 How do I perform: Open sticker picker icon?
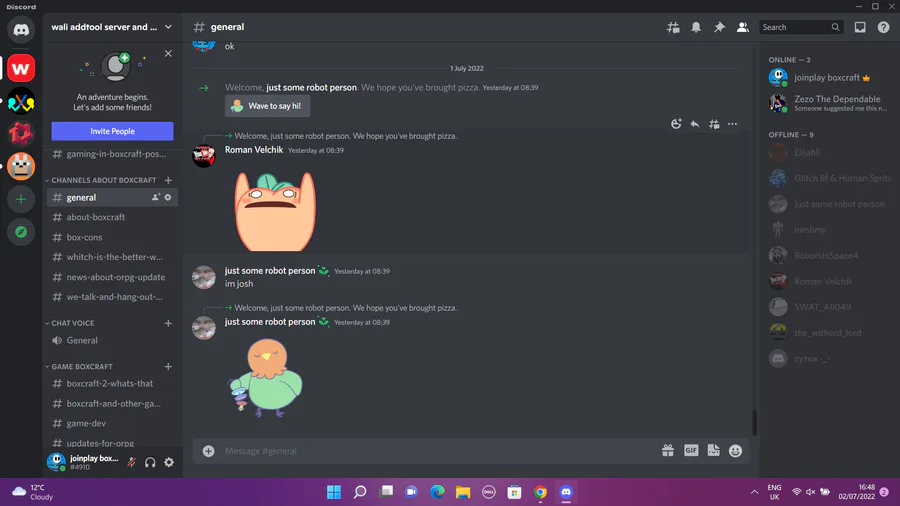point(713,451)
